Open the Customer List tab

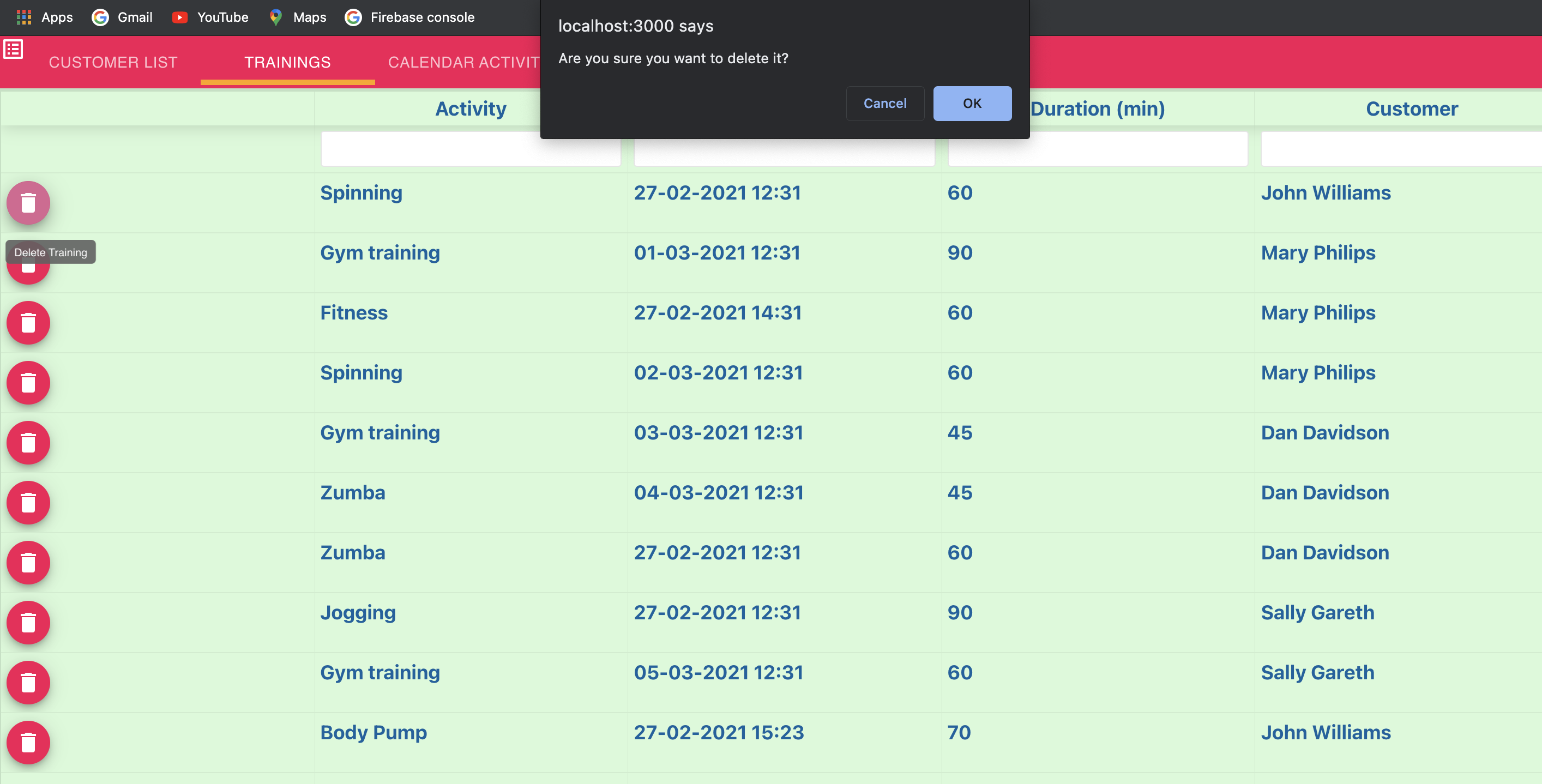click(113, 62)
